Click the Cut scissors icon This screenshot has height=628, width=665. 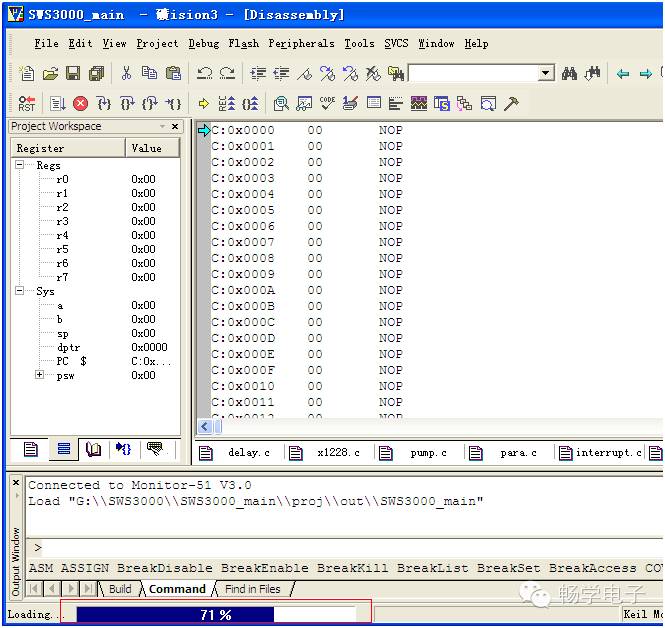126,73
